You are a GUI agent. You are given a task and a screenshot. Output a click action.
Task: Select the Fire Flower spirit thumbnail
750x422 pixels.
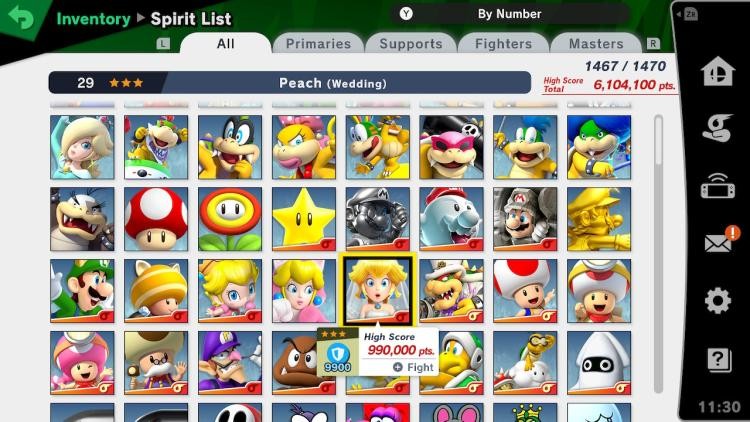click(x=230, y=219)
